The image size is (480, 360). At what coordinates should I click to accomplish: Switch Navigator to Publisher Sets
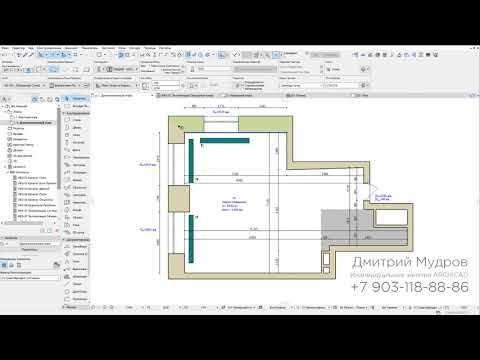coord(57,99)
